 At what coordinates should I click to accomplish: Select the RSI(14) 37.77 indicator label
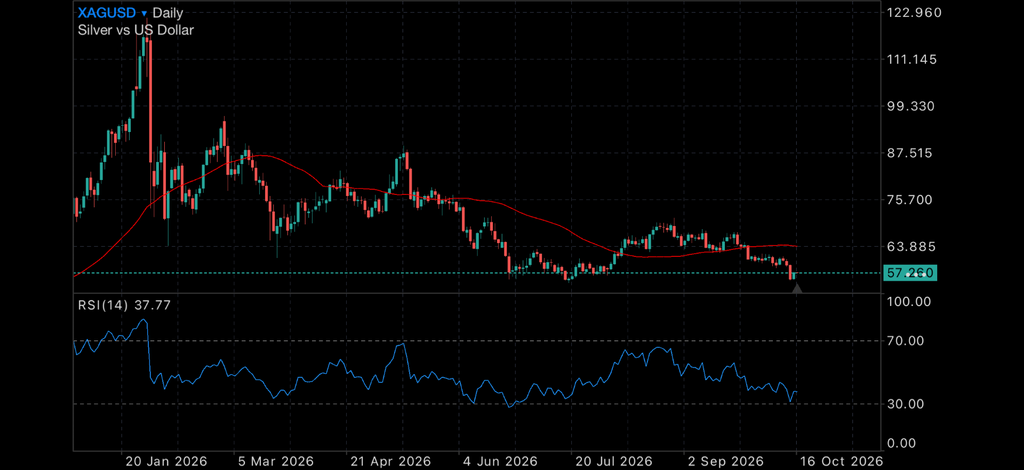click(124, 304)
